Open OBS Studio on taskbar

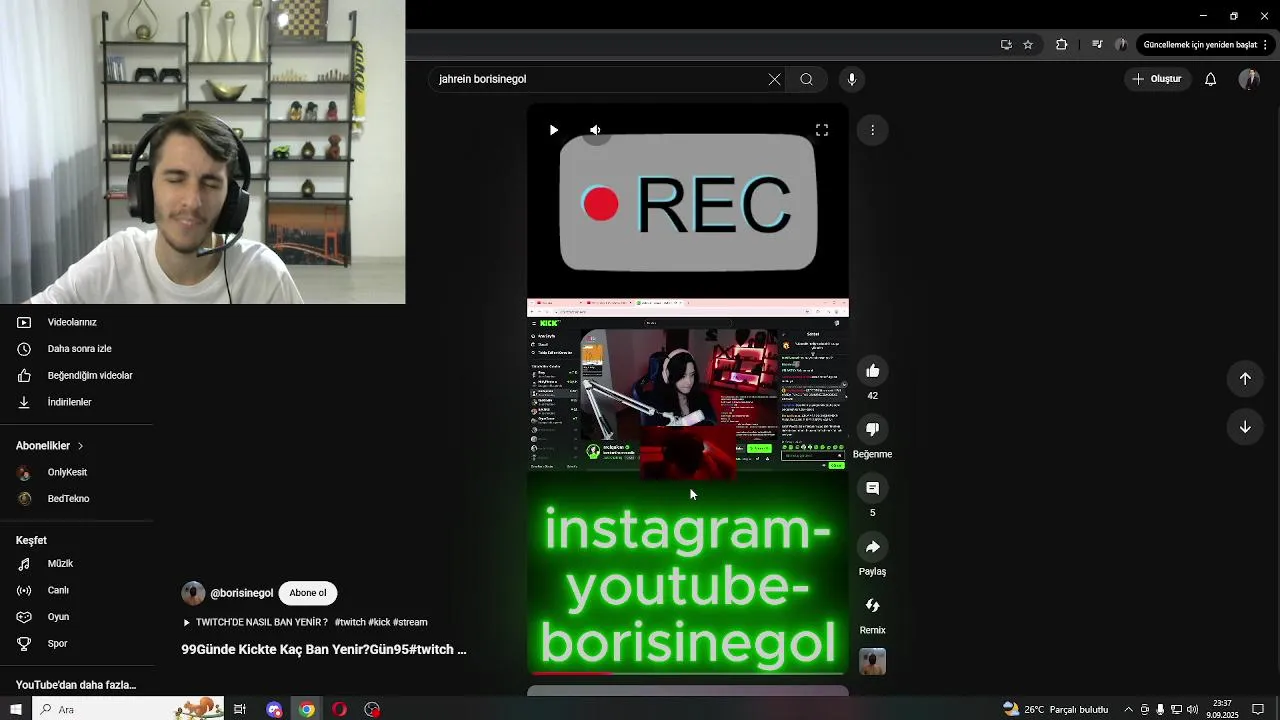pos(373,709)
